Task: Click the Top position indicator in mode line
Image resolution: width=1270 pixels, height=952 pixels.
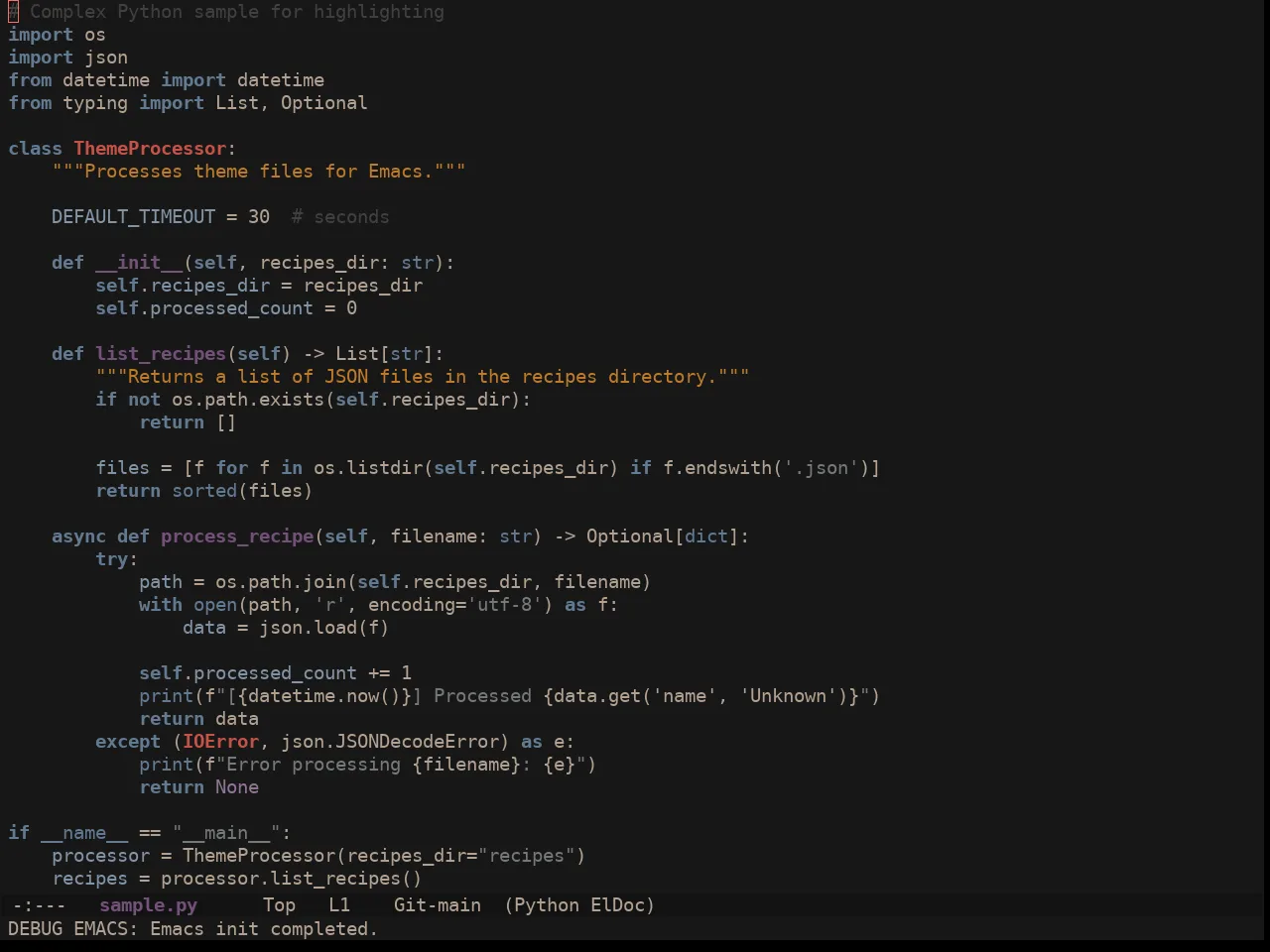Action: (279, 905)
